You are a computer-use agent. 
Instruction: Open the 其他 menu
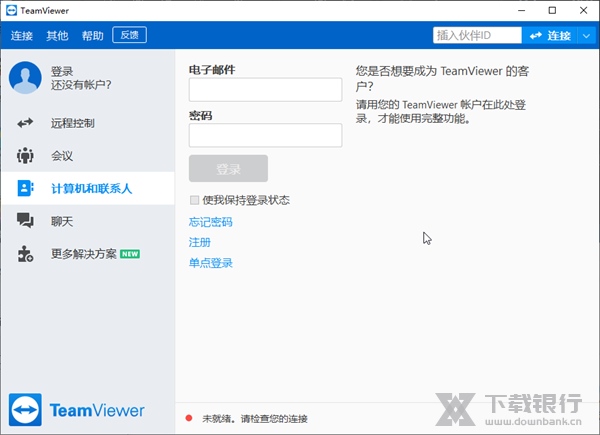(57, 36)
